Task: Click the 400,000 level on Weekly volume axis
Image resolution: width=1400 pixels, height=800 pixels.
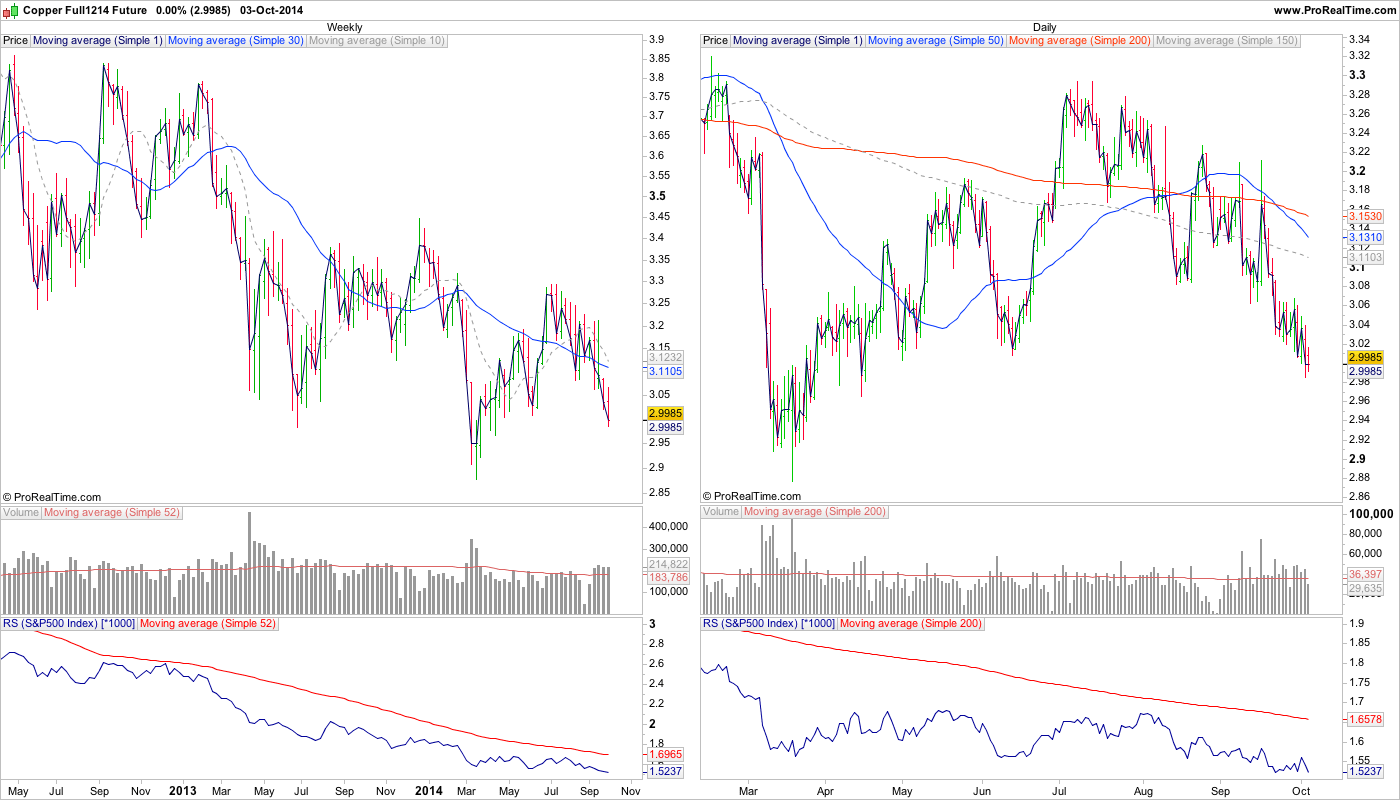Action: click(x=670, y=526)
